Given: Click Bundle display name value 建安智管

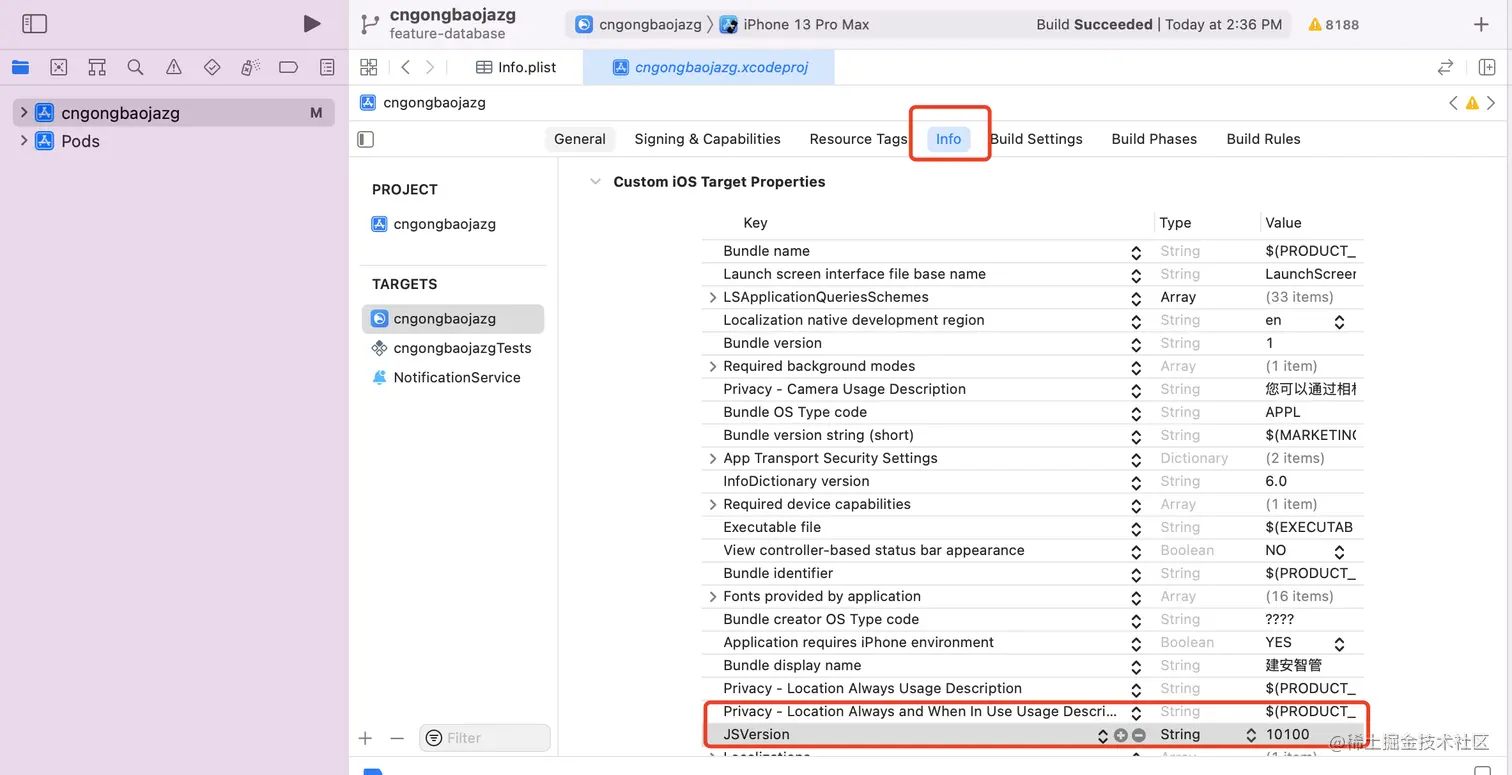Looking at the screenshot, I should 1293,666.
